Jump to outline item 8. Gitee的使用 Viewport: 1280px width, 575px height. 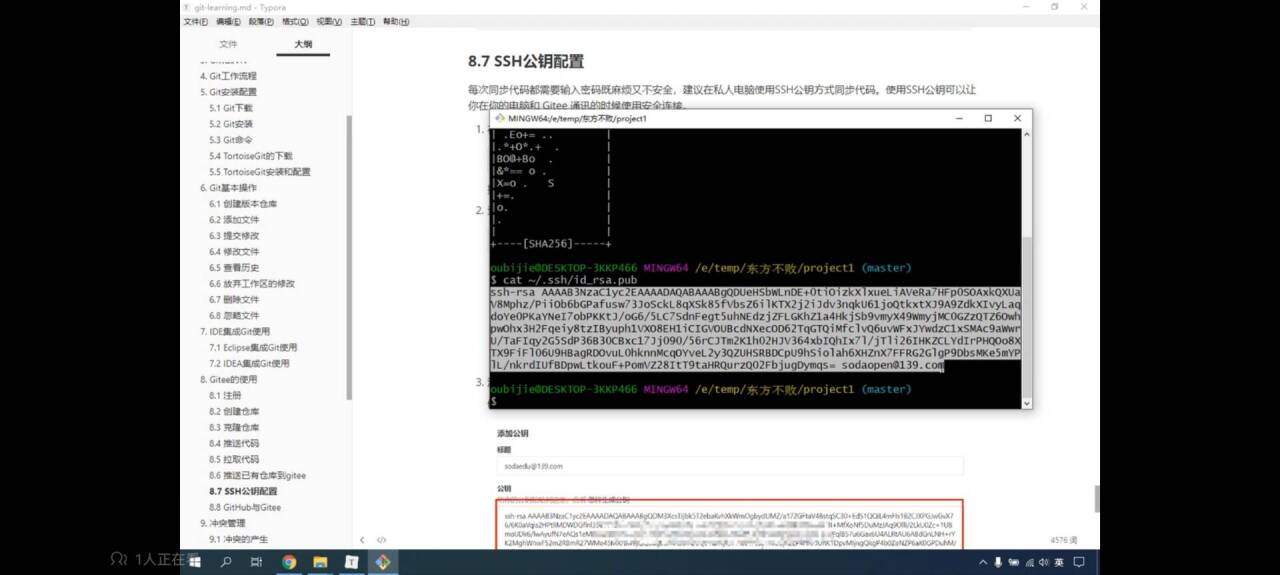tap(228, 379)
